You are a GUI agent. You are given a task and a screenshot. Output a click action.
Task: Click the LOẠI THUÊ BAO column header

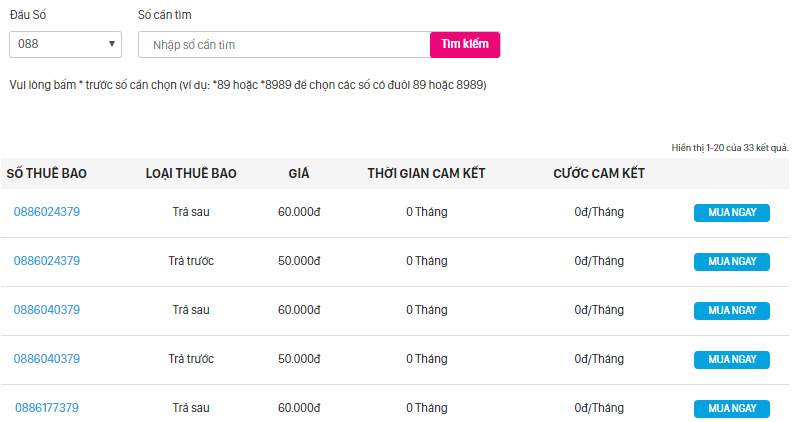pos(191,173)
